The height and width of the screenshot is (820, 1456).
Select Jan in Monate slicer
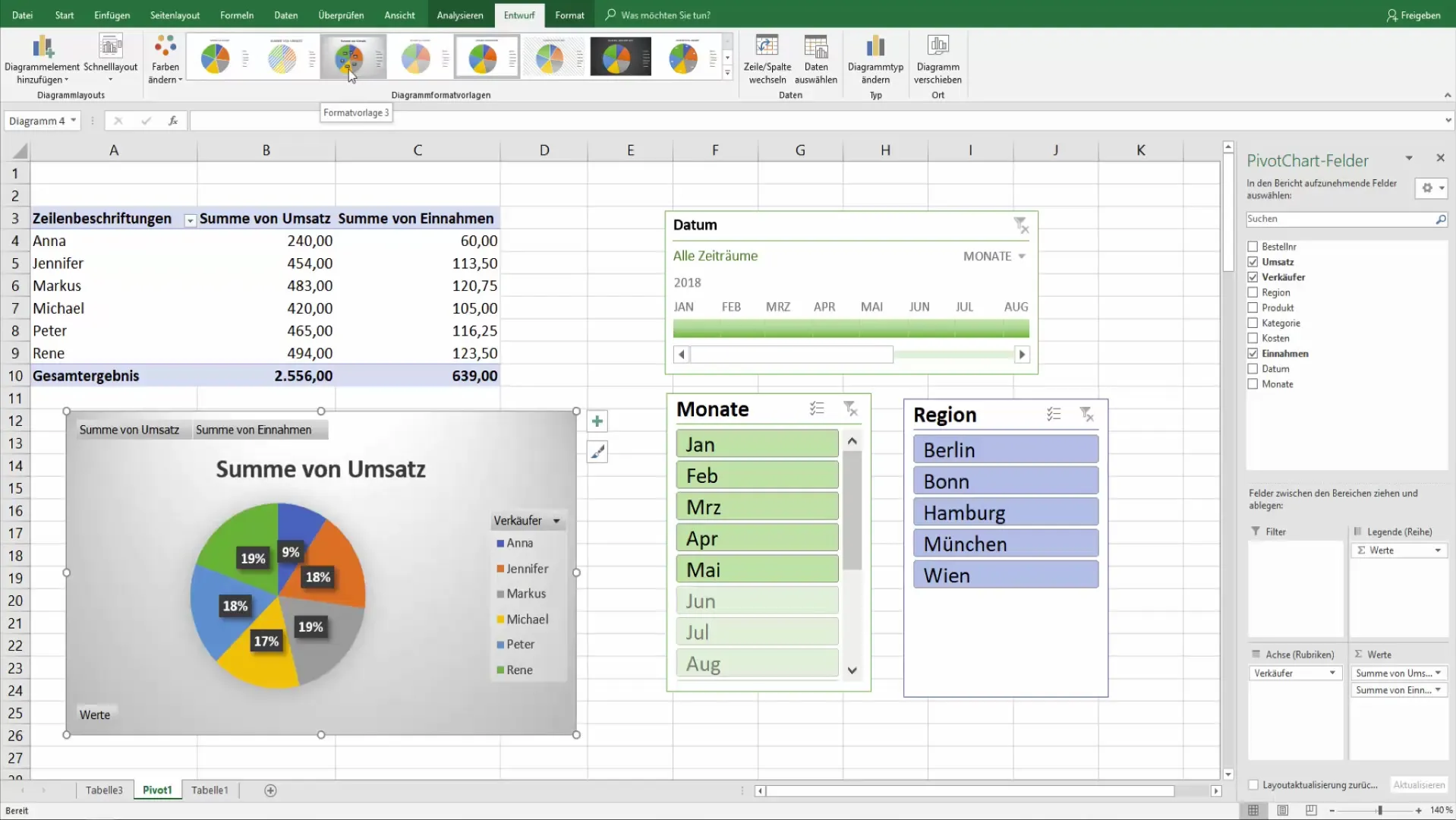(757, 444)
